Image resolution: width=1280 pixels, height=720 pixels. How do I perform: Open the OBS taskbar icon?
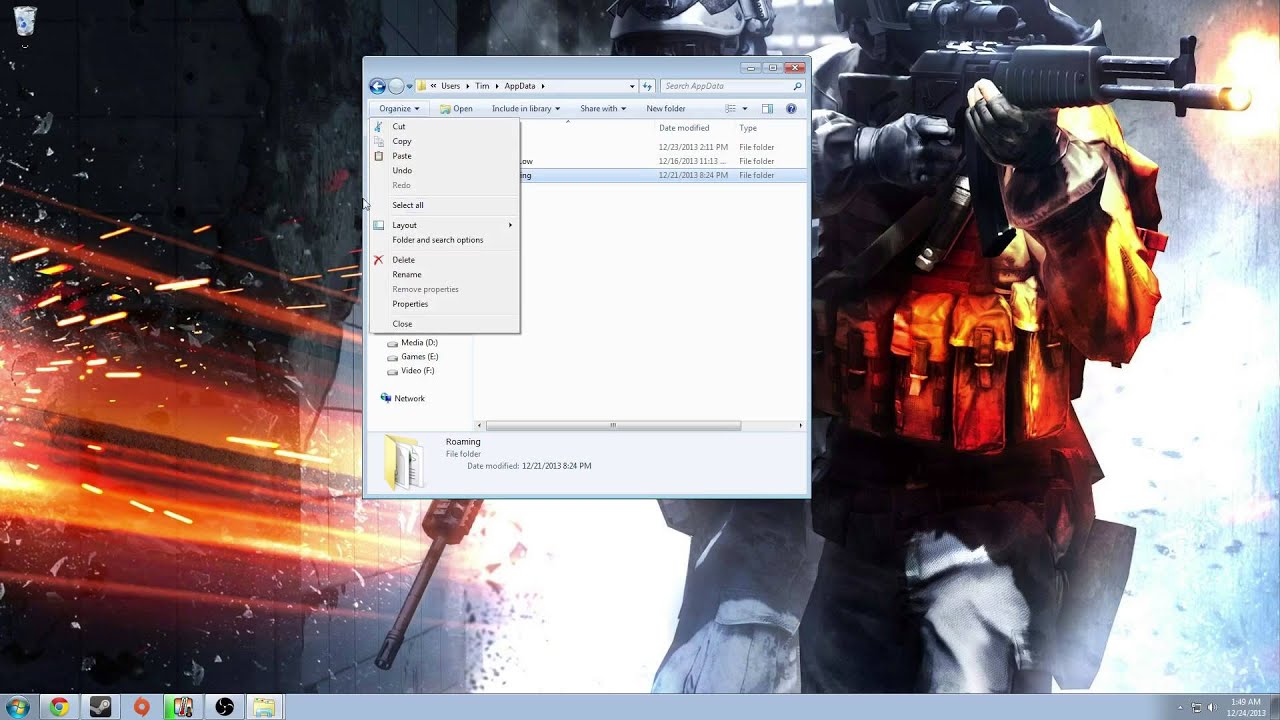pyautogui.click(x=224, y=707)
